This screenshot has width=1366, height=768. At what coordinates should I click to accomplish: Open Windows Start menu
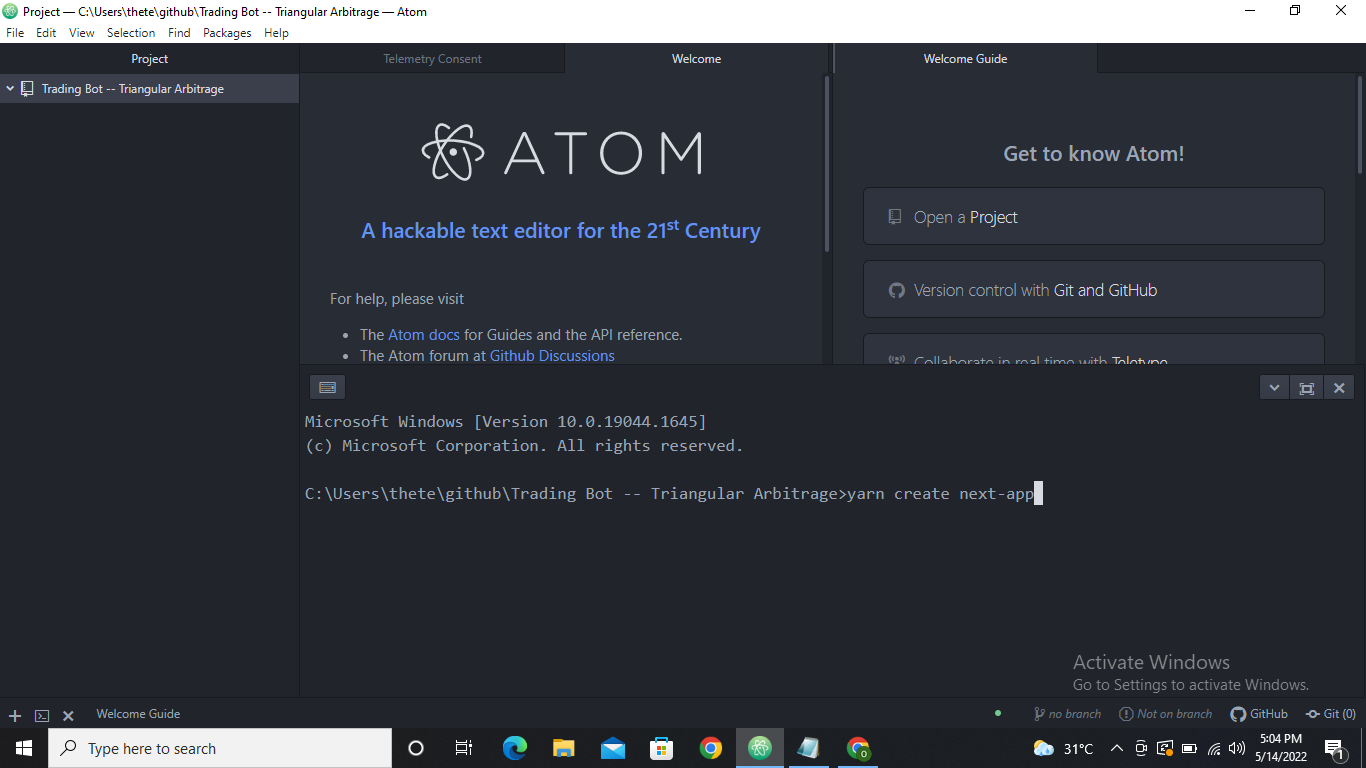24,748
